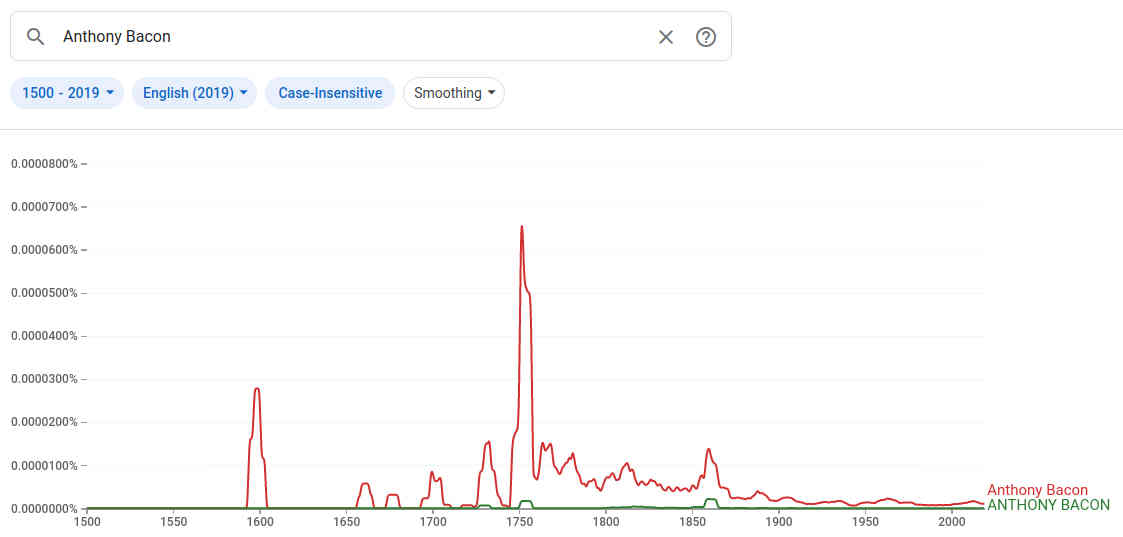Viewport: 1123px width, 537px height.
Task: Click inside the Anthony Bacon search field
Action: [x=350, y=37]
